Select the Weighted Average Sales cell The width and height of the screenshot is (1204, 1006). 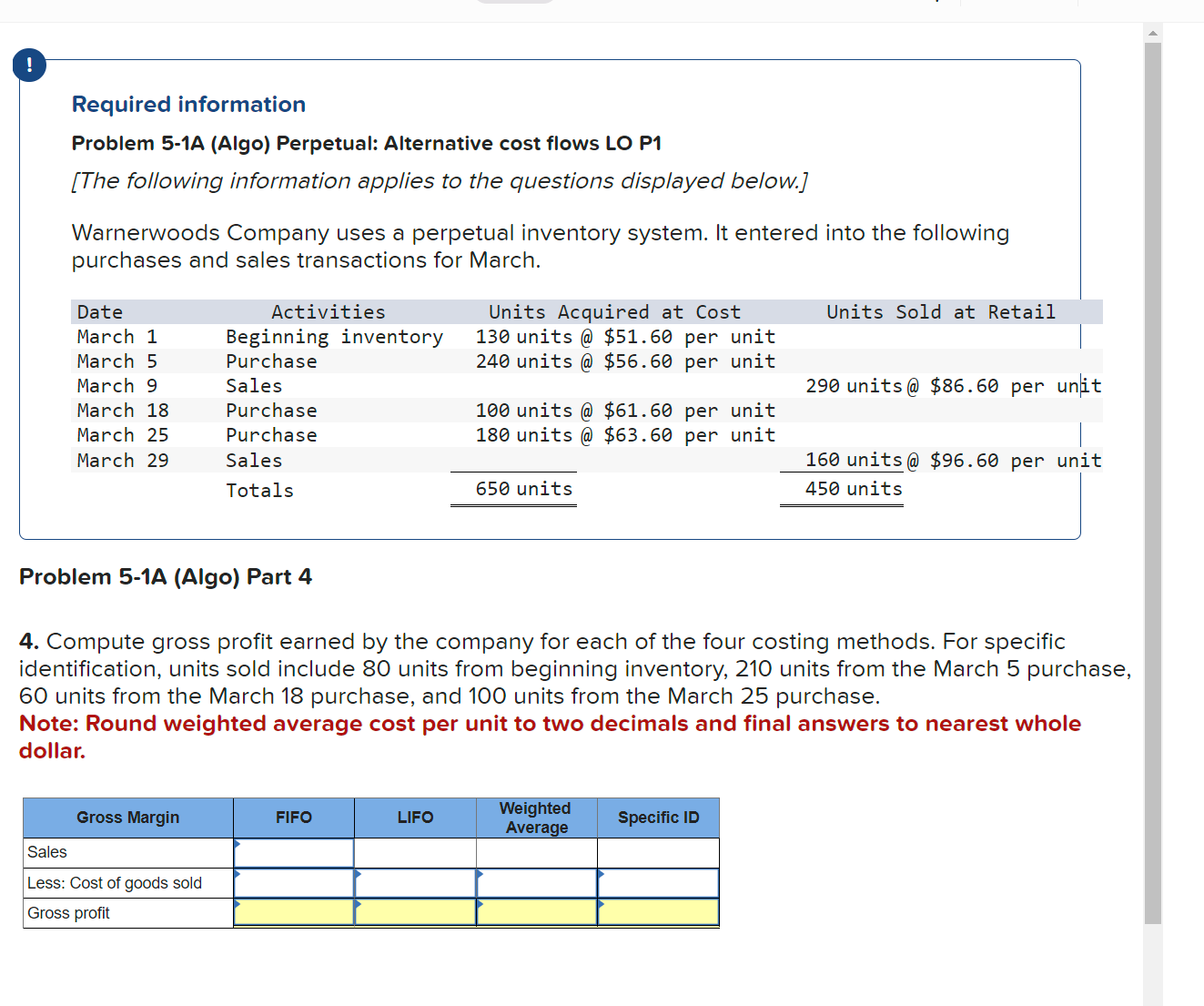click(x=536, y=852)
